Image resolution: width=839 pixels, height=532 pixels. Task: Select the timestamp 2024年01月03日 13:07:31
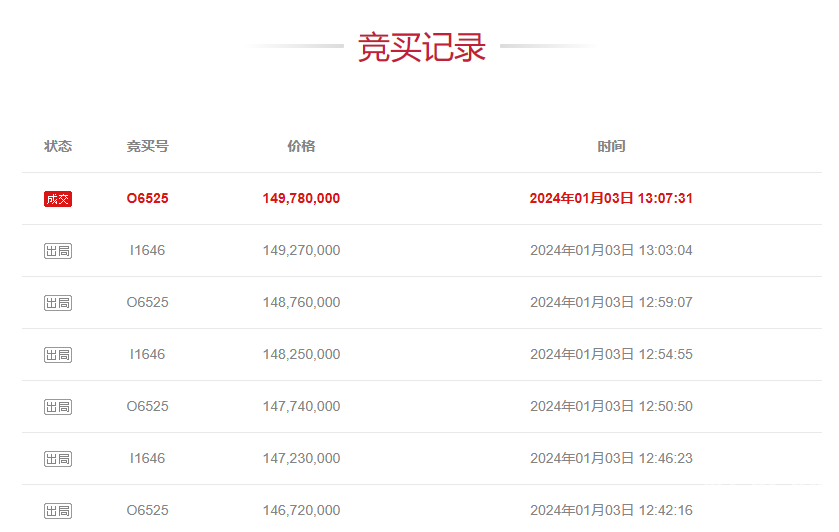click(611, 199)
